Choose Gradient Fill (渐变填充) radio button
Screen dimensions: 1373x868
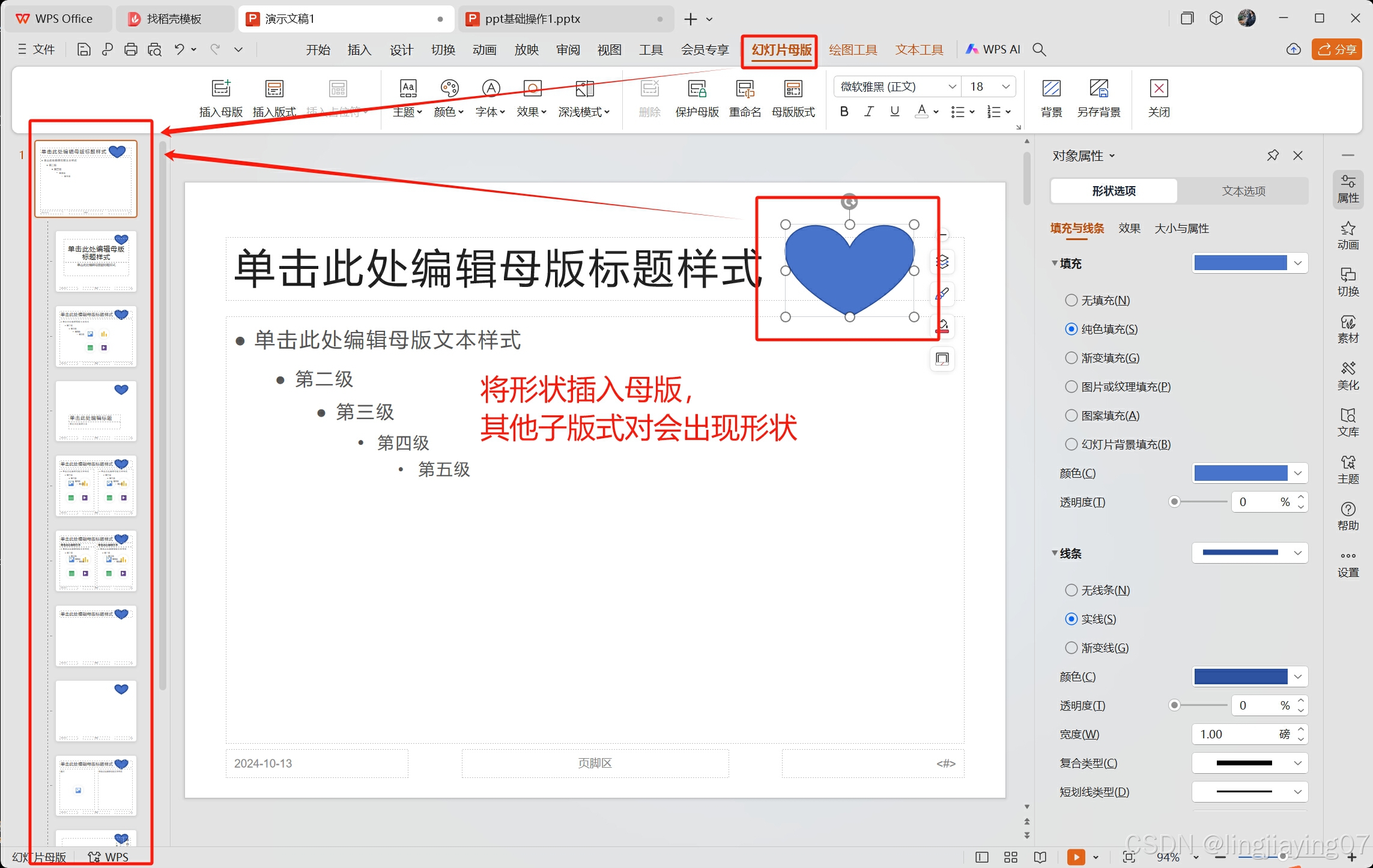[x=1071, y=358]
